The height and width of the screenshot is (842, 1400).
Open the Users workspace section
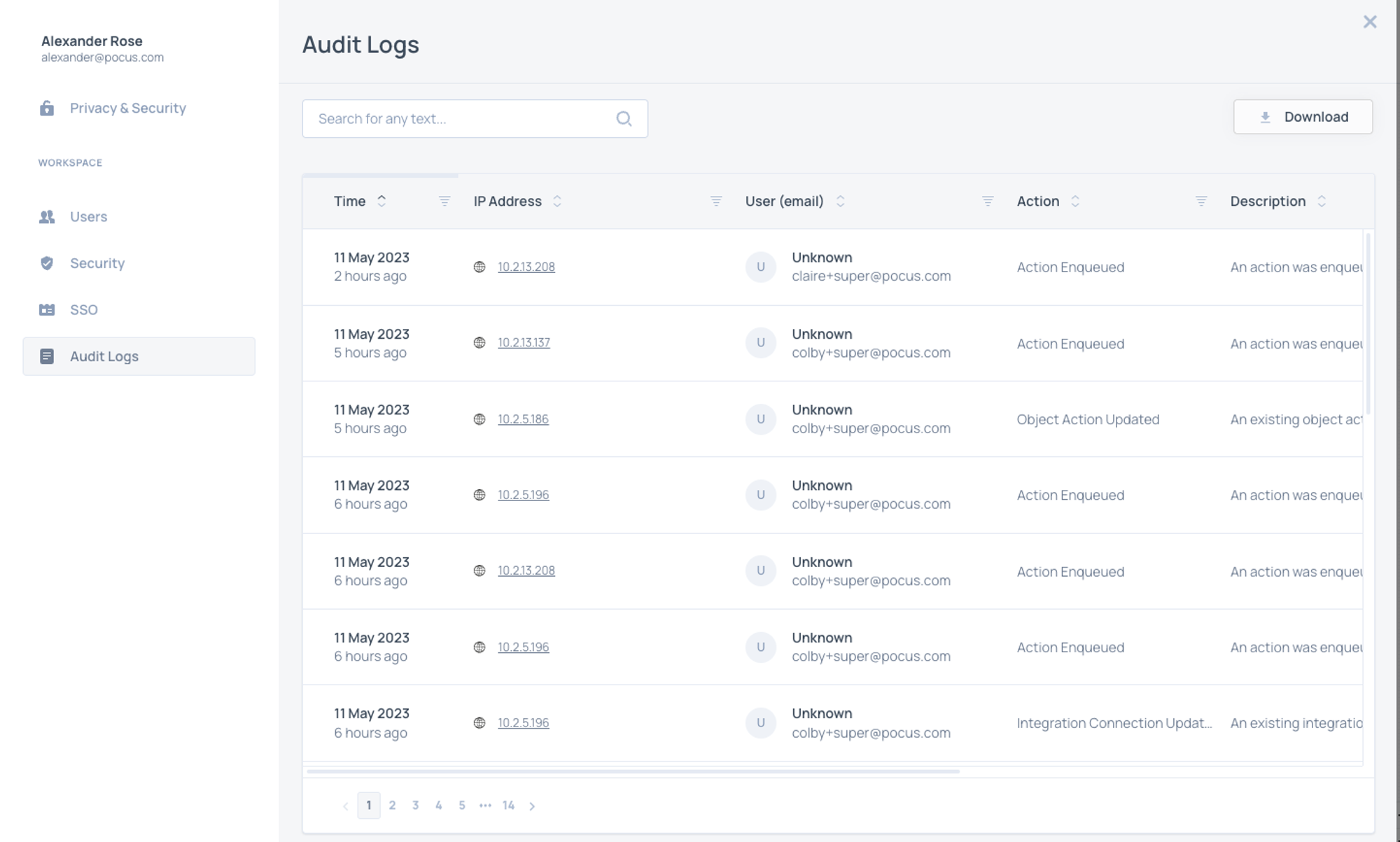pos(88,217)
